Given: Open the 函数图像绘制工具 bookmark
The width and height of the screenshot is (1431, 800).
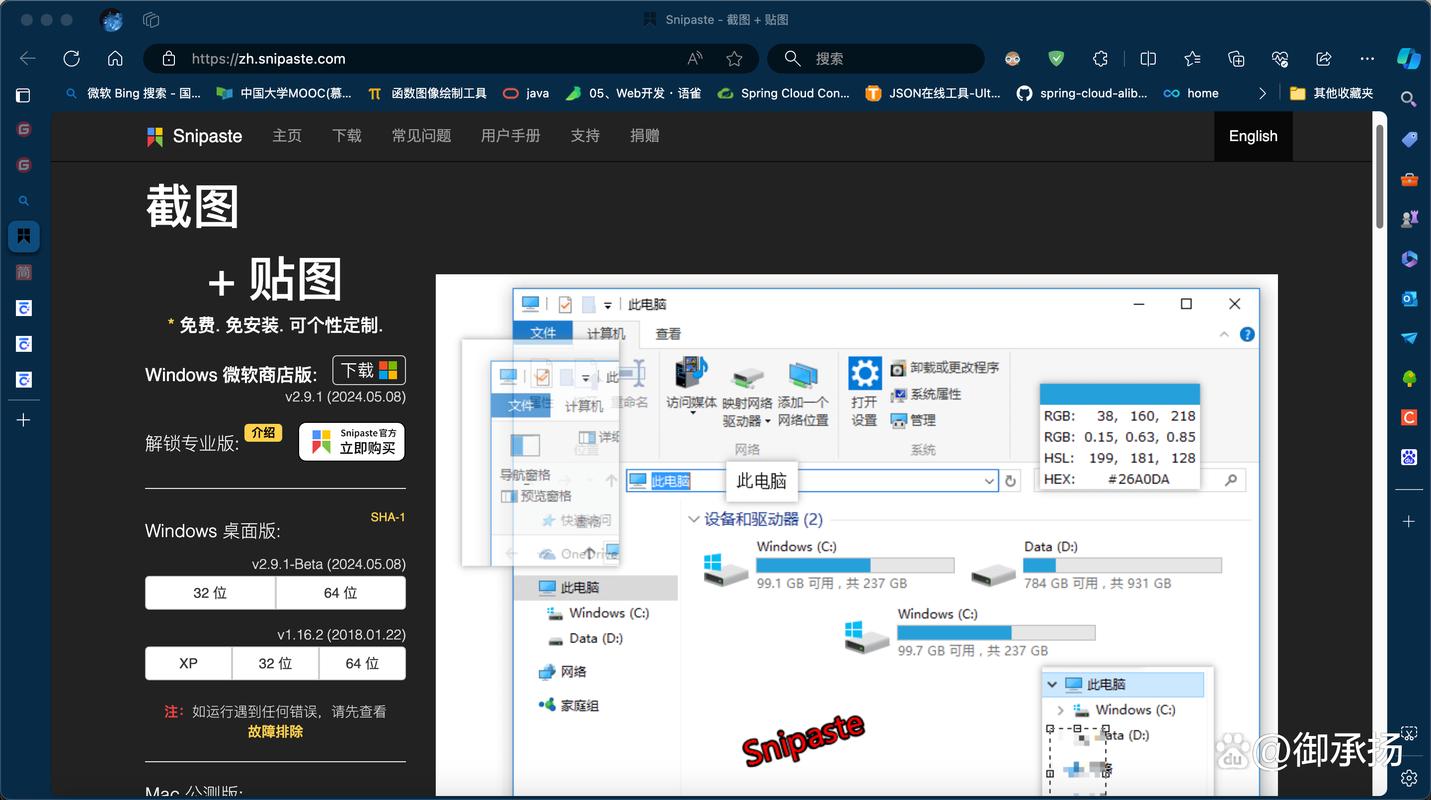Looking at the screenshot, I should pos(427,93).
